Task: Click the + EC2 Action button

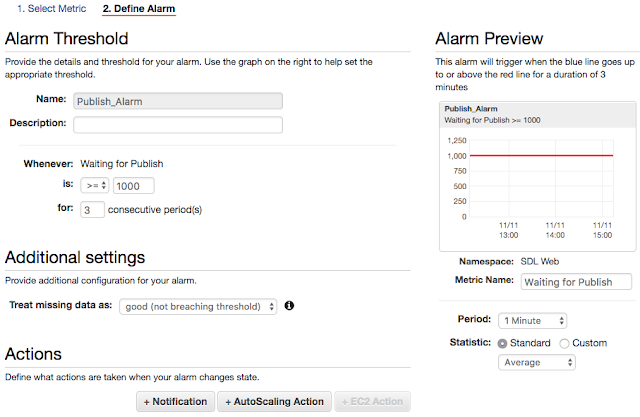Action: 371,401
